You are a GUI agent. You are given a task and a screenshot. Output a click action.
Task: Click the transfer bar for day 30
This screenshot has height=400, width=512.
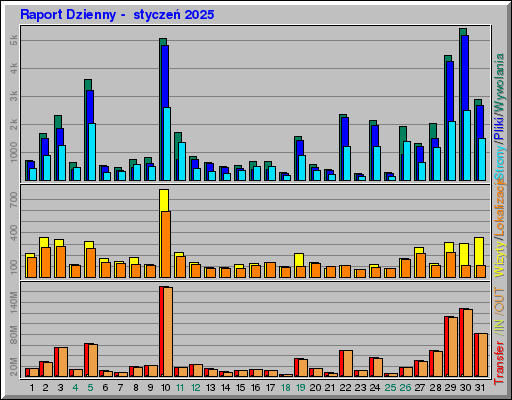click(x=466, y=343)
